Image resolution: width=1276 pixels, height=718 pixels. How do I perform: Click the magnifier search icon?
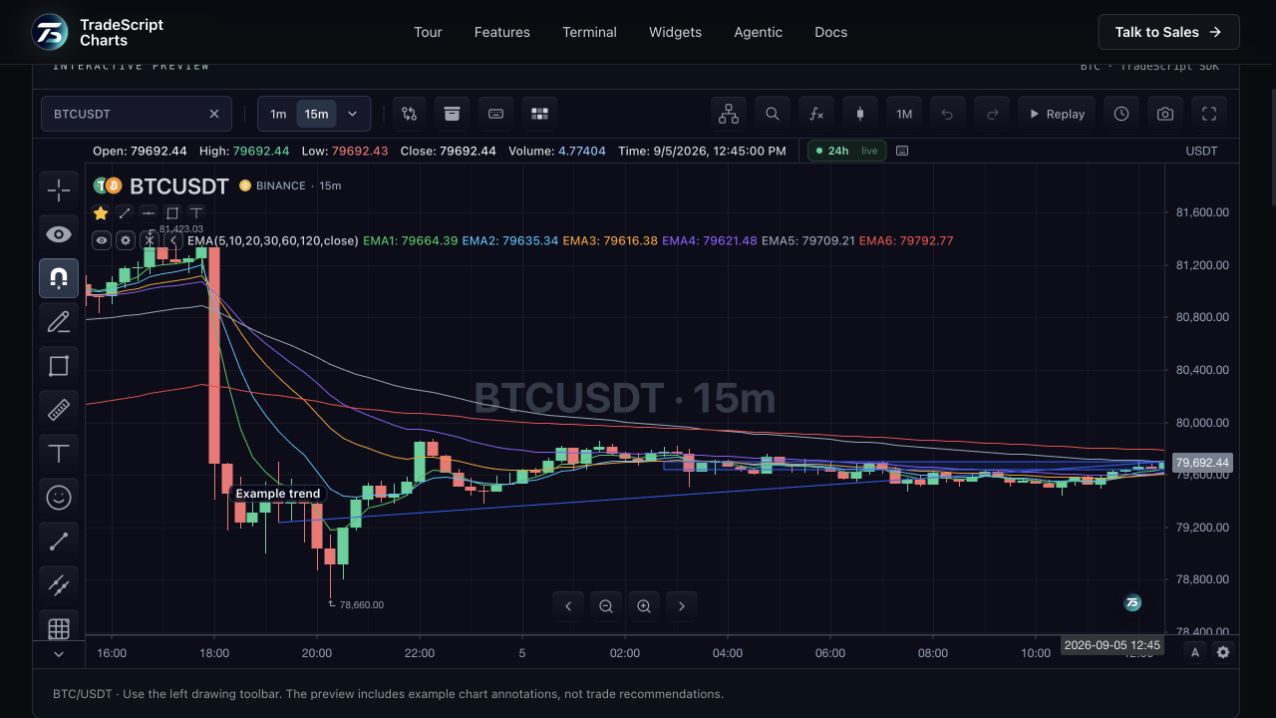coord(772,114)
